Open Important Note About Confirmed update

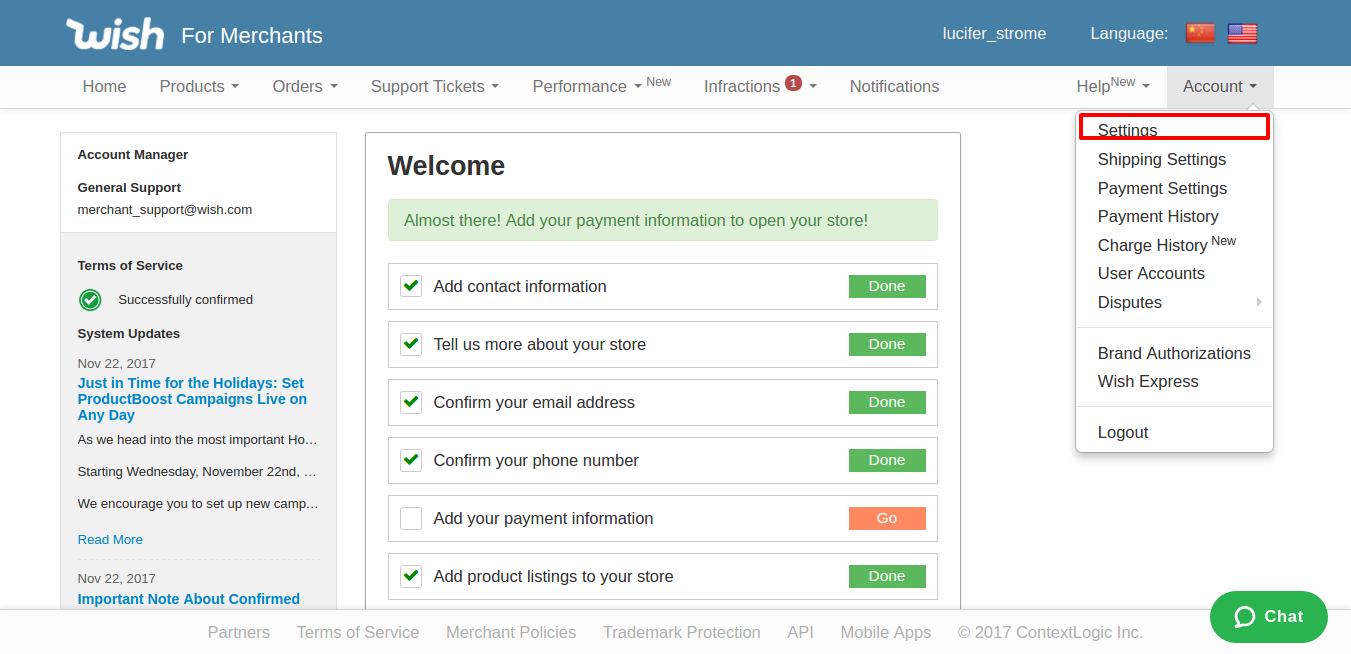[189, 599]
